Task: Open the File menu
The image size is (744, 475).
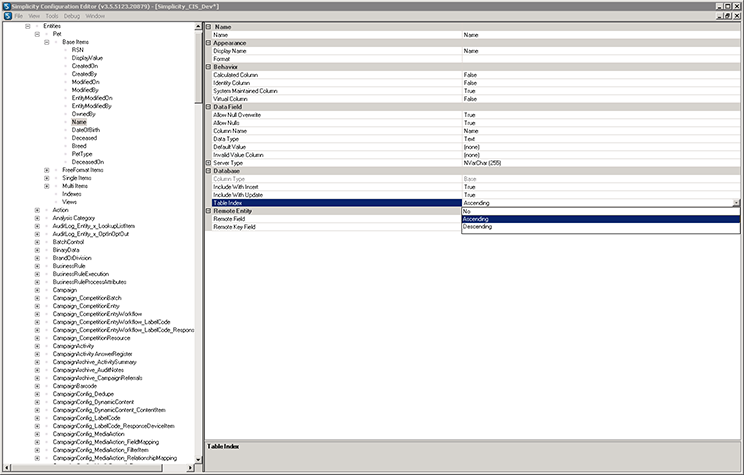Action: click(19, 16)
